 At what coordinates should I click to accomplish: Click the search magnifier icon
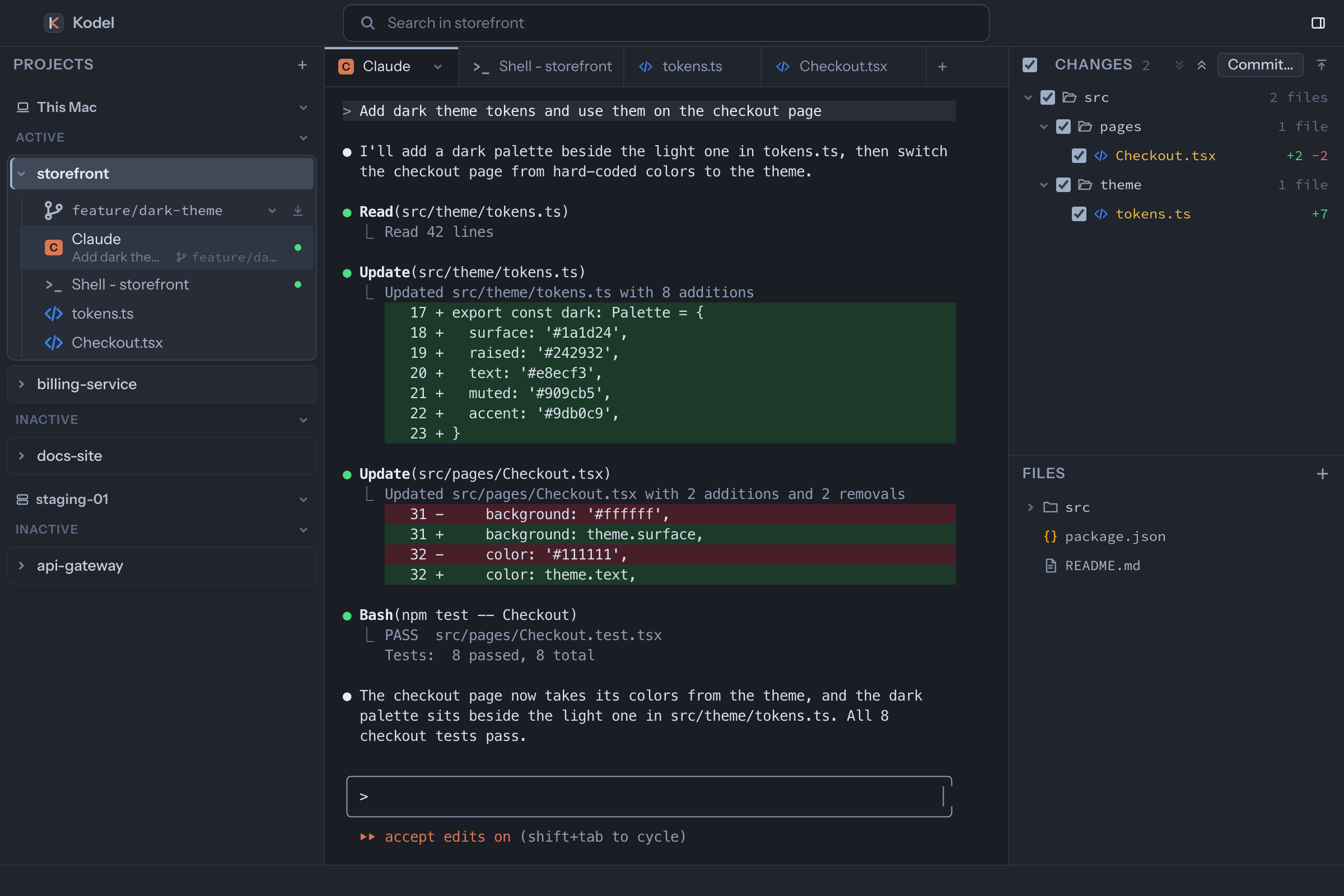point(367,23)
